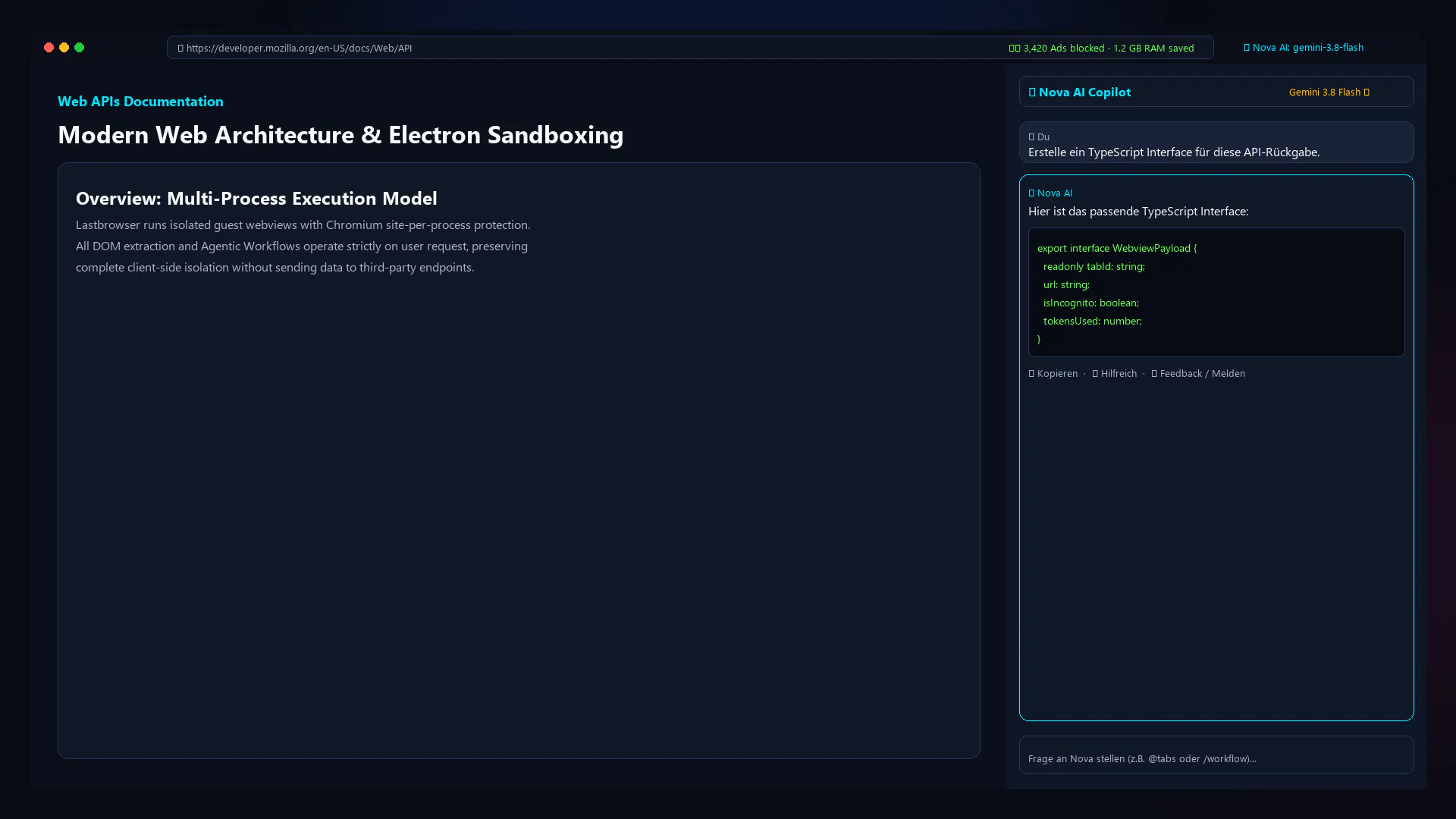This screenshot has width=1456, height=819.
Task: Mark the answer as Hilfreich
Action: click(1114, 374)
